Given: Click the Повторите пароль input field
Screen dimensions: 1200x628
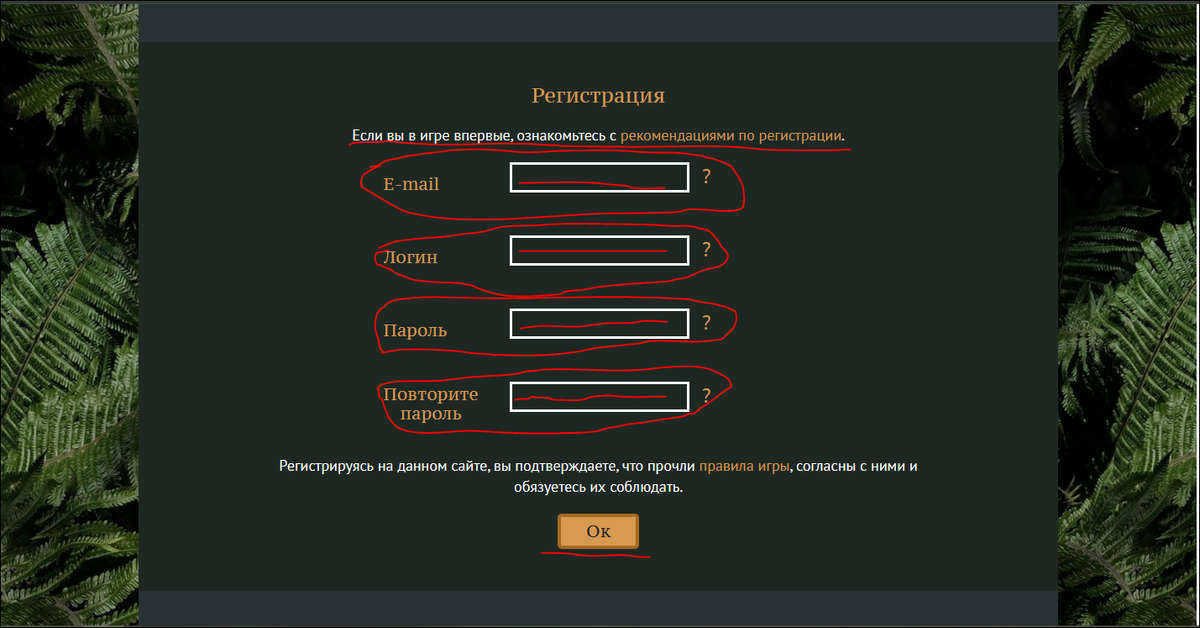Looking at the screenshot, I should coord(599,396).
